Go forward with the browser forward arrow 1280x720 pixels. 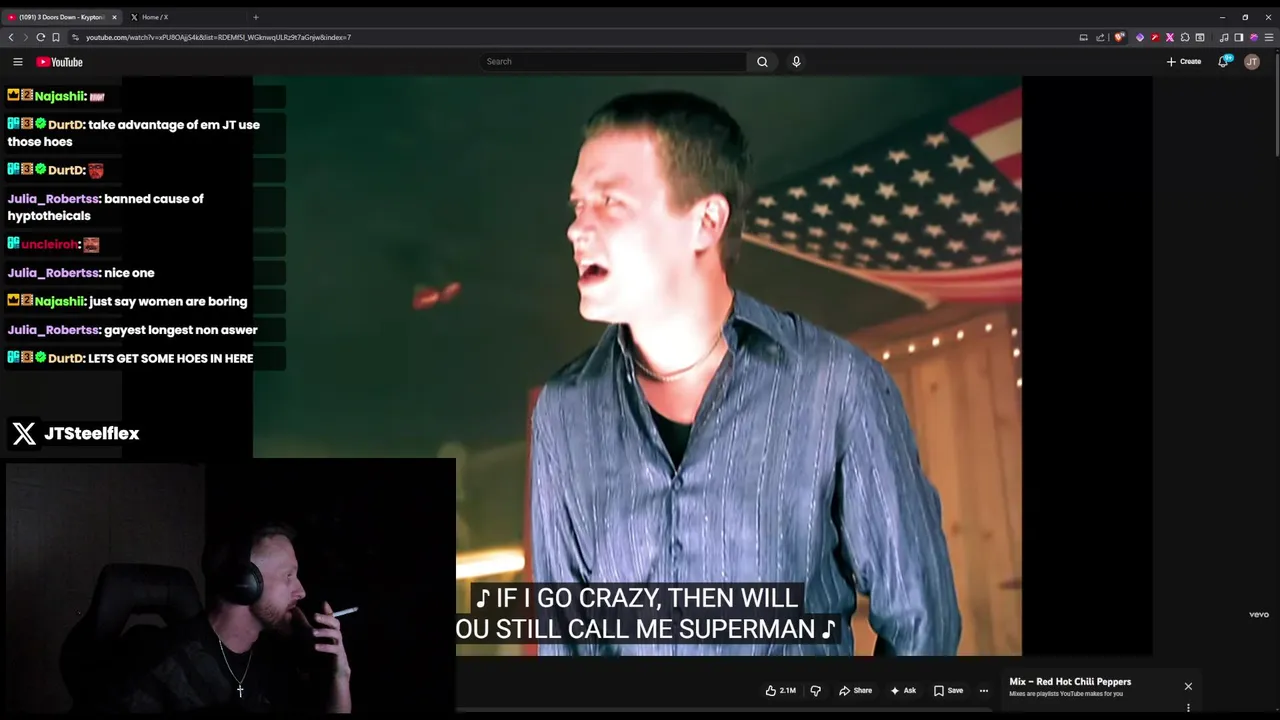(25, 37)
